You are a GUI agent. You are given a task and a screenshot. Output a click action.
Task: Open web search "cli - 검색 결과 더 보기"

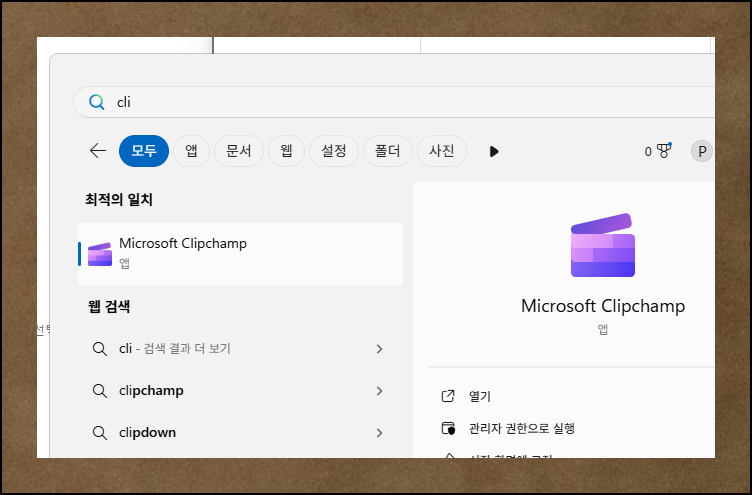240,349
